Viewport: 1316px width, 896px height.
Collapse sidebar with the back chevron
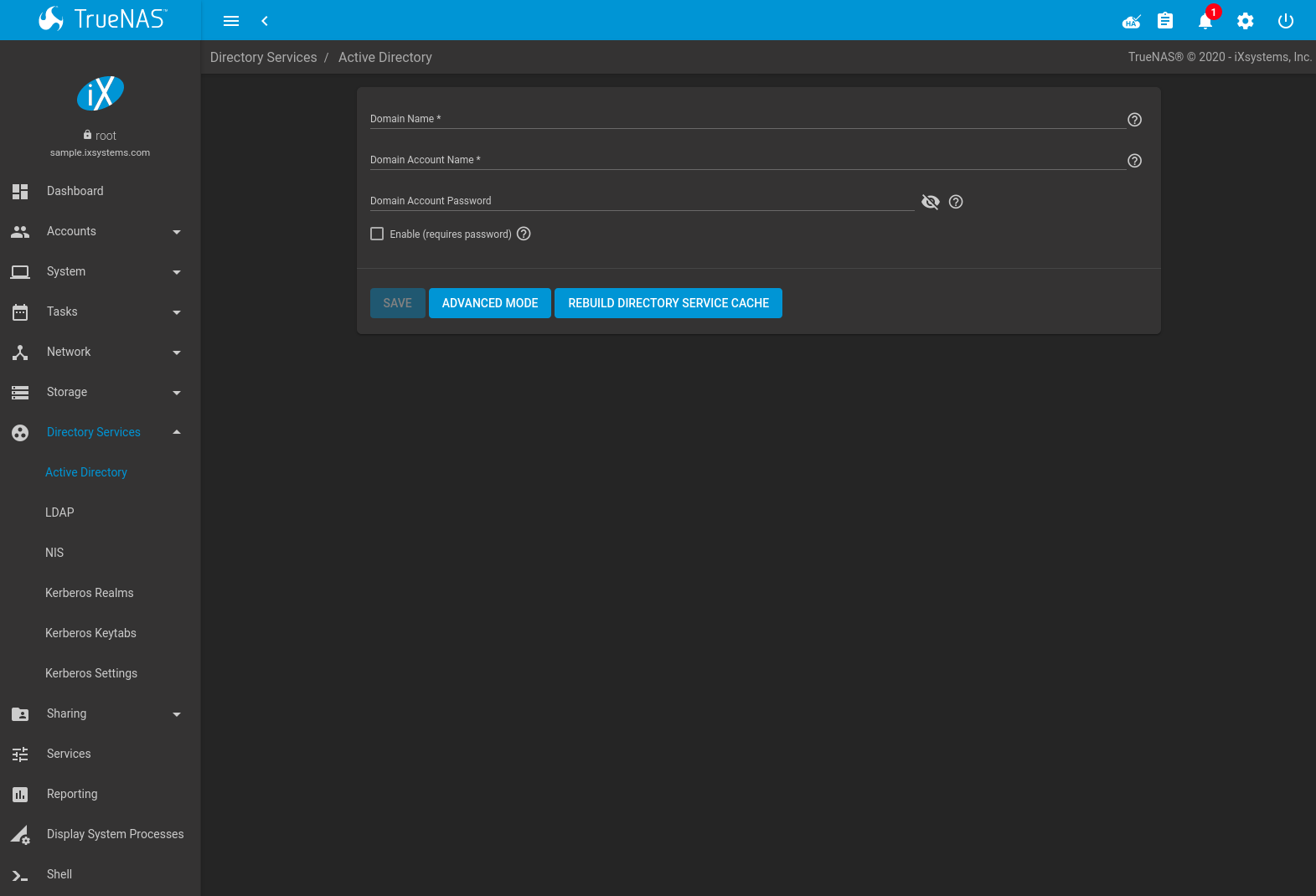tap(265, 21)
